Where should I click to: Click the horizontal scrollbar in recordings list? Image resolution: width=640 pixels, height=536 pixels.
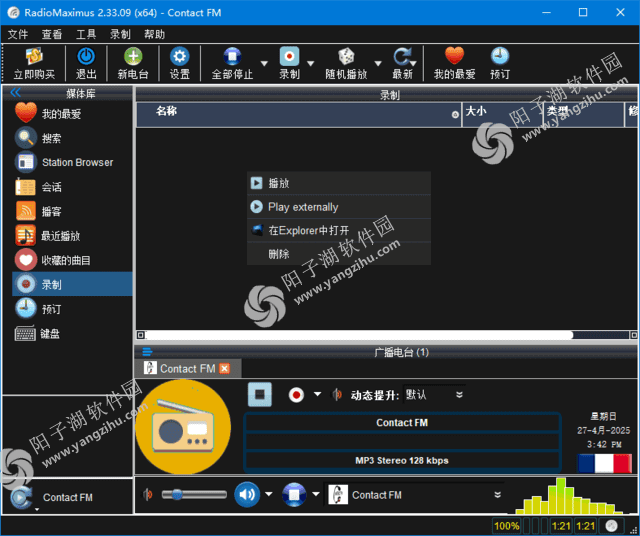pos(359,335)
